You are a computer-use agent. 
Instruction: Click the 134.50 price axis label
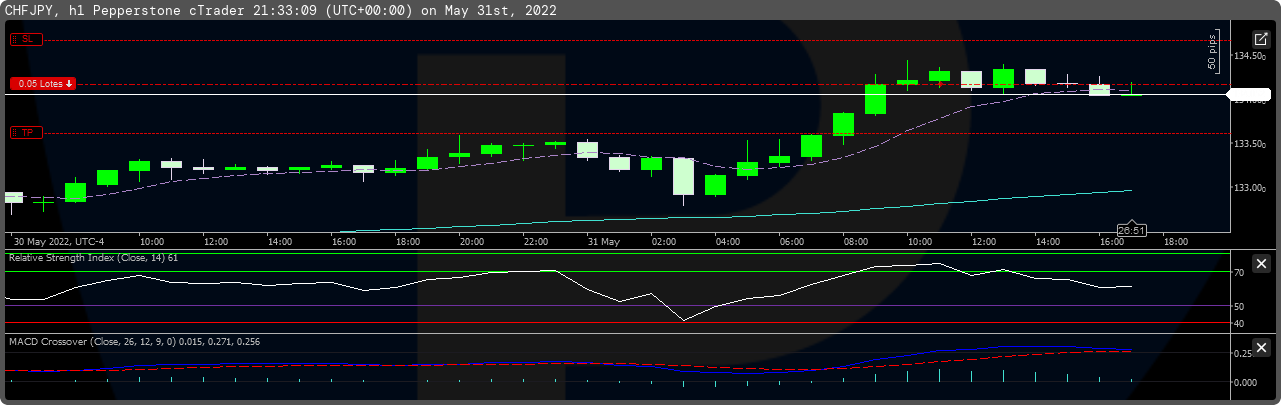[1250, 56]
